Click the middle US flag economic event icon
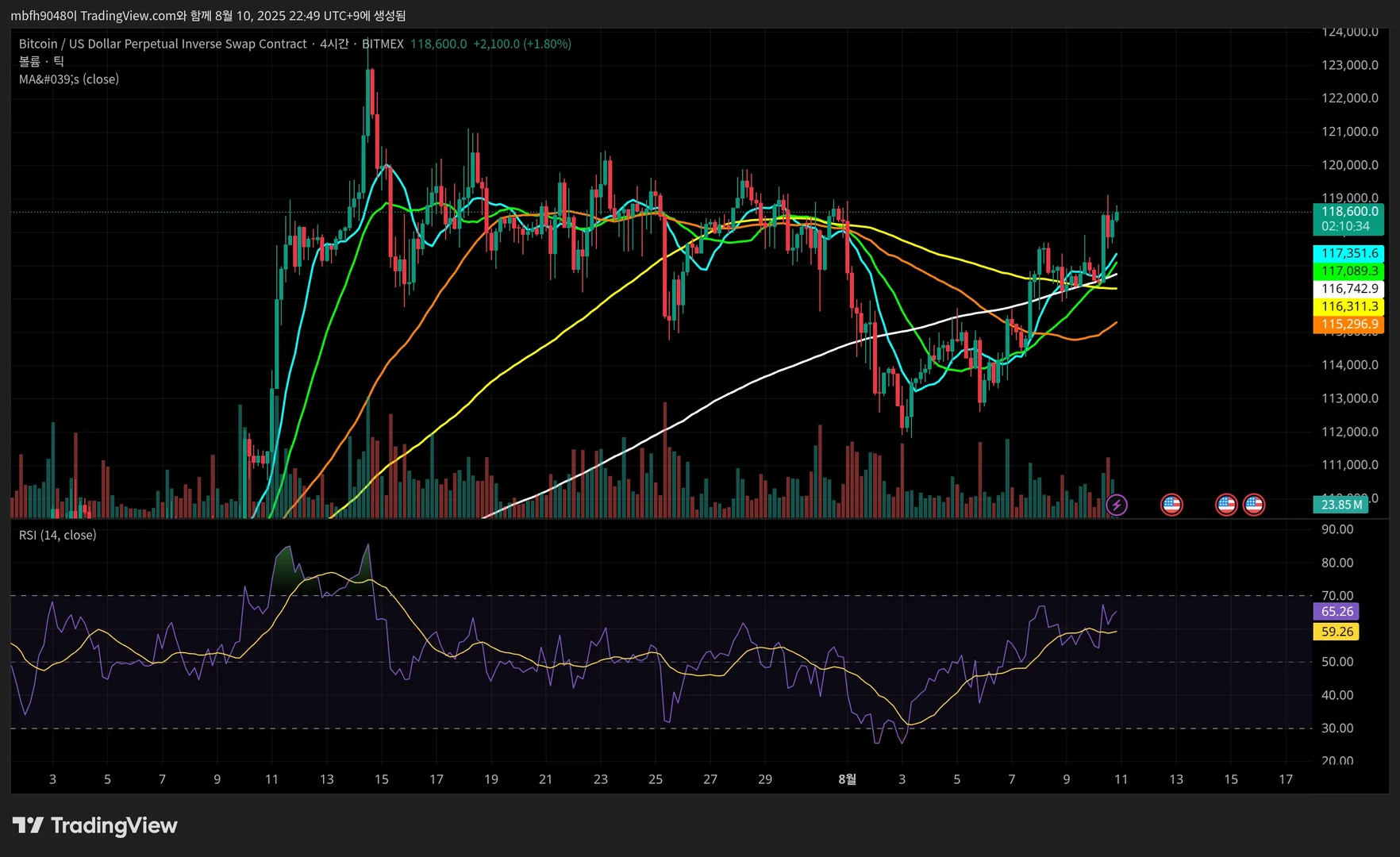 click(1226, 505)
